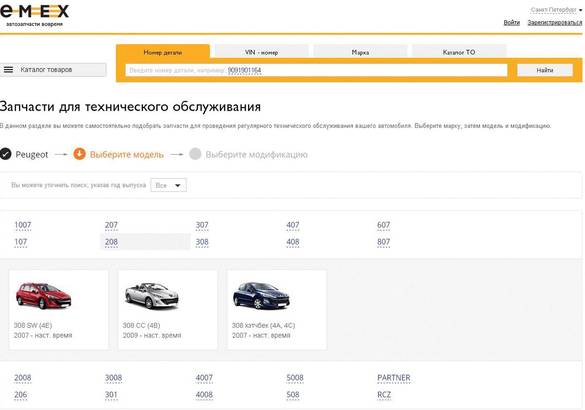Open the Каталог товаров button
Viewport: 585px width, 410px height.
53,70
